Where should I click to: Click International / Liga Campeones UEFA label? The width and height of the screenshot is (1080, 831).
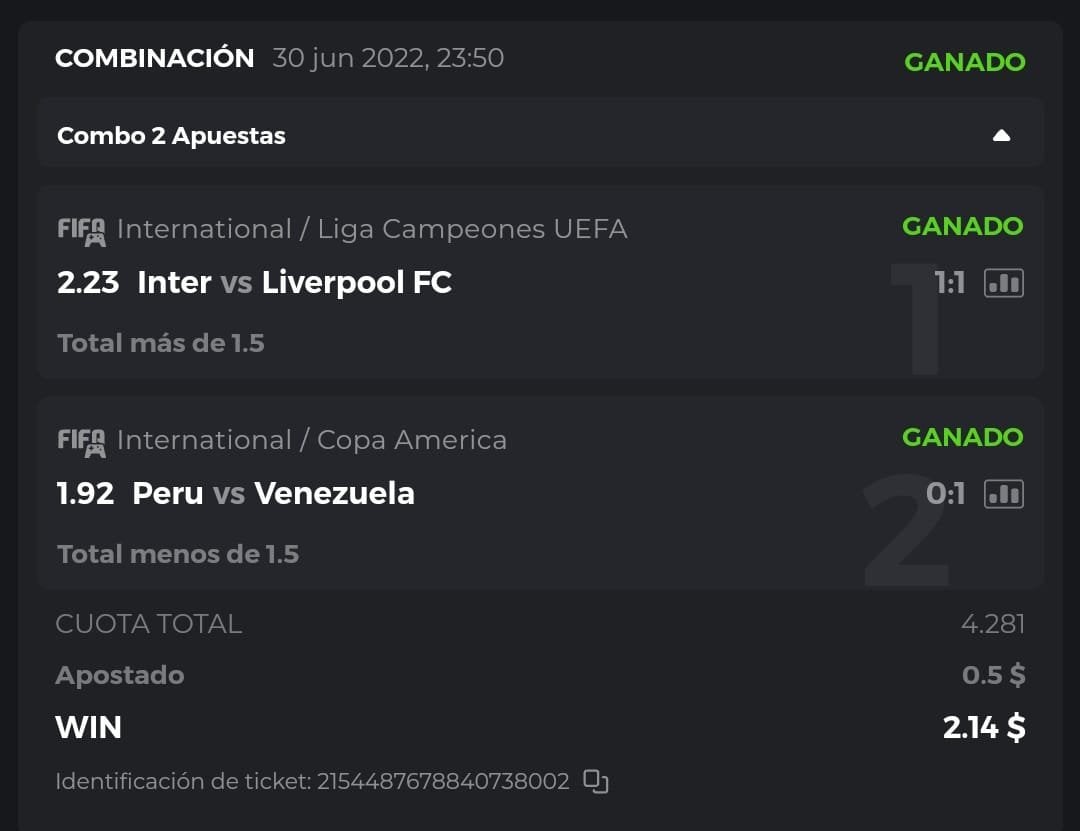pyautogui.click(x=372, y=229)
